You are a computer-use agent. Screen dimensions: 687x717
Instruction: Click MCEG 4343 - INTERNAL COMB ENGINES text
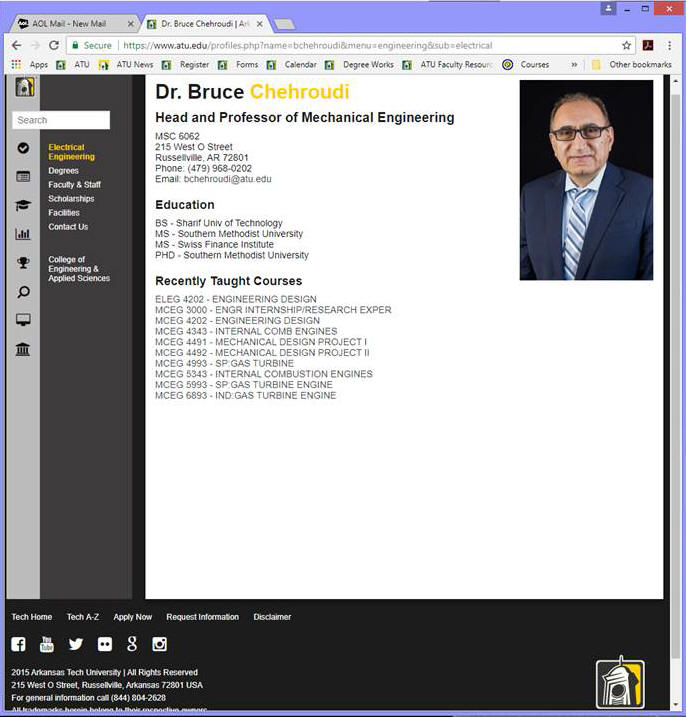[246, 331]
